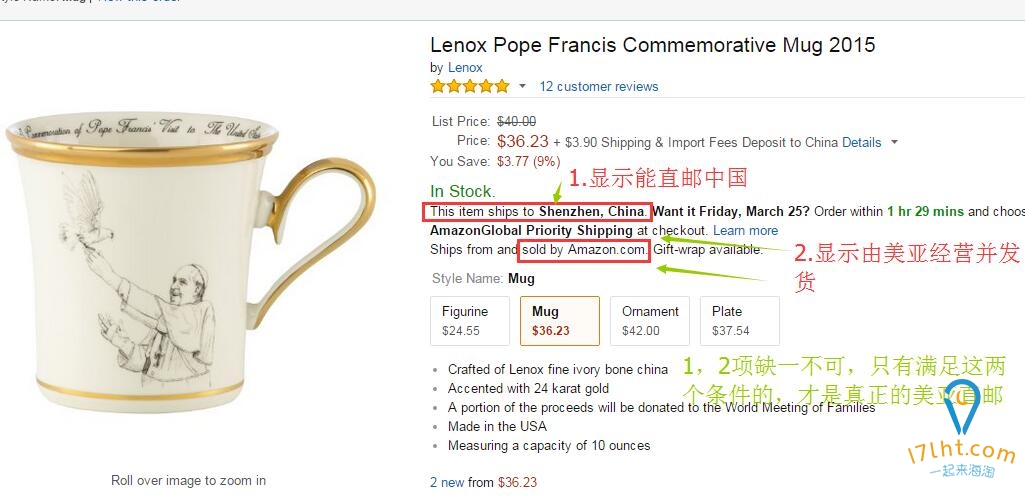Image resolution: width=1025 pixels, height=498 pixels.
Task: Open the 2 new offers link
Action: [x=448, y=482]
